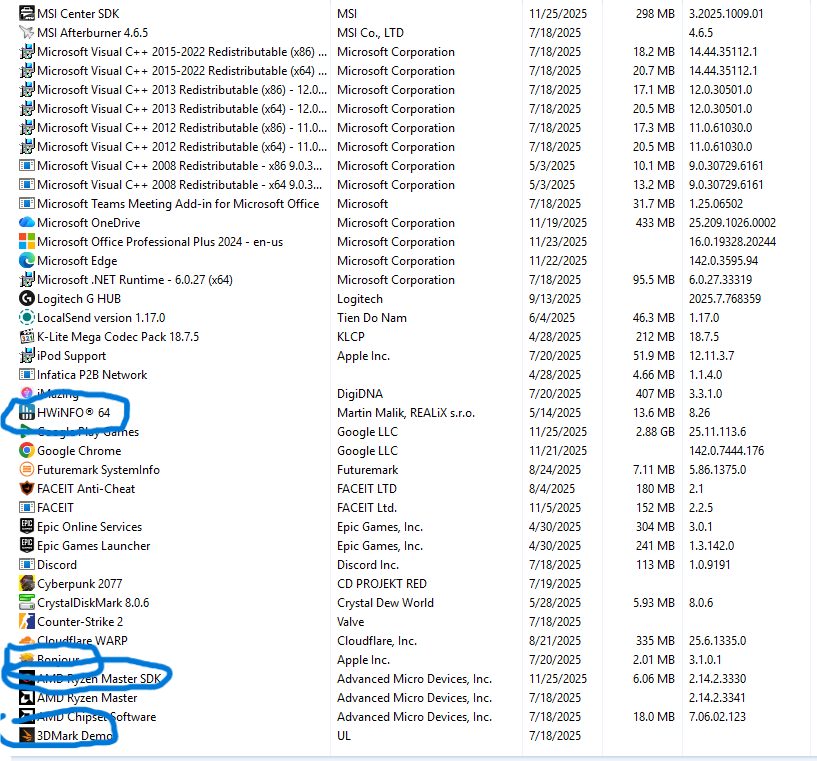Click version 142.0.7444.176
The image size is (817, 761).
click(726, 451)
